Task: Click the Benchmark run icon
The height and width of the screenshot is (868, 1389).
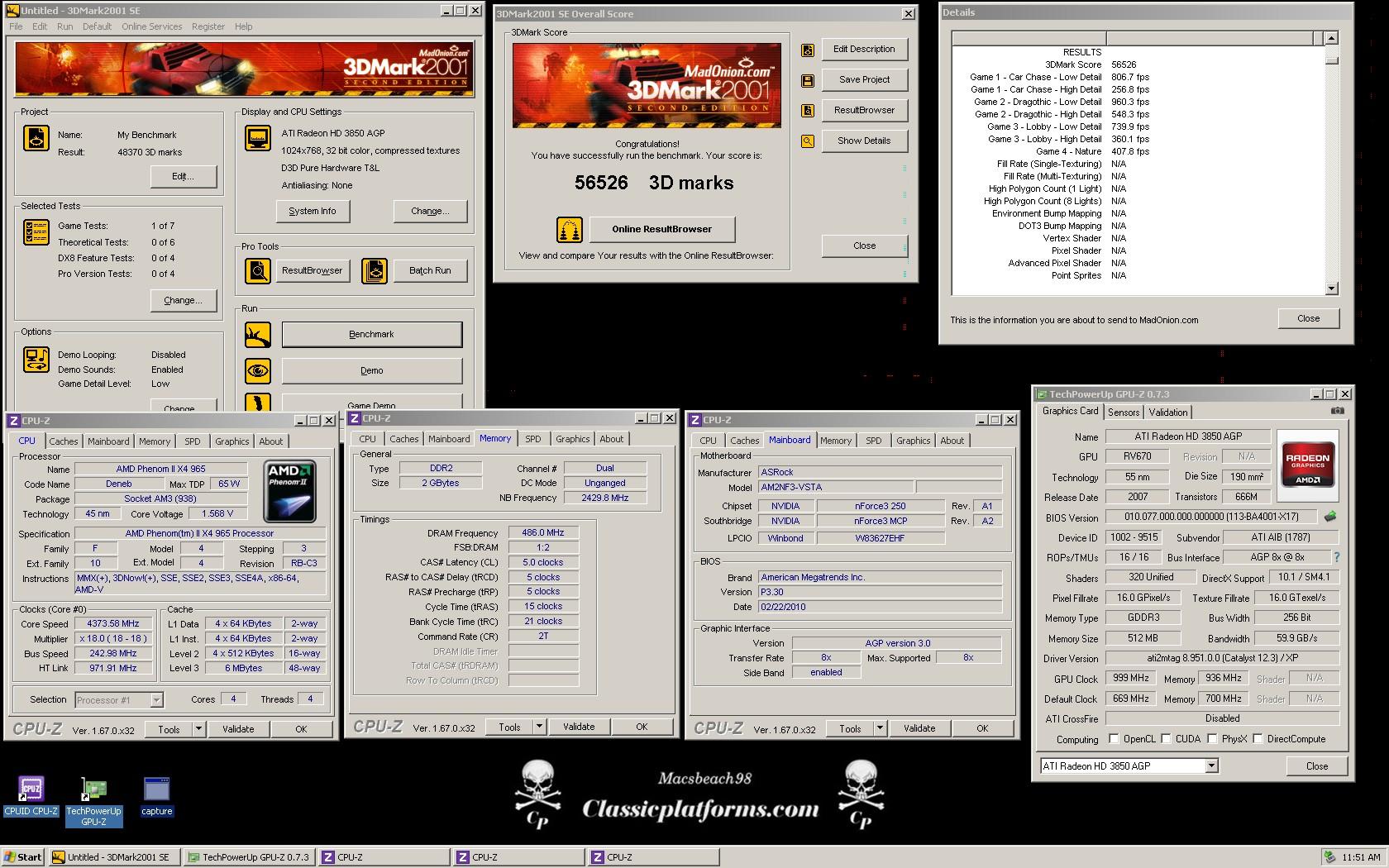Action: [258, 335]
